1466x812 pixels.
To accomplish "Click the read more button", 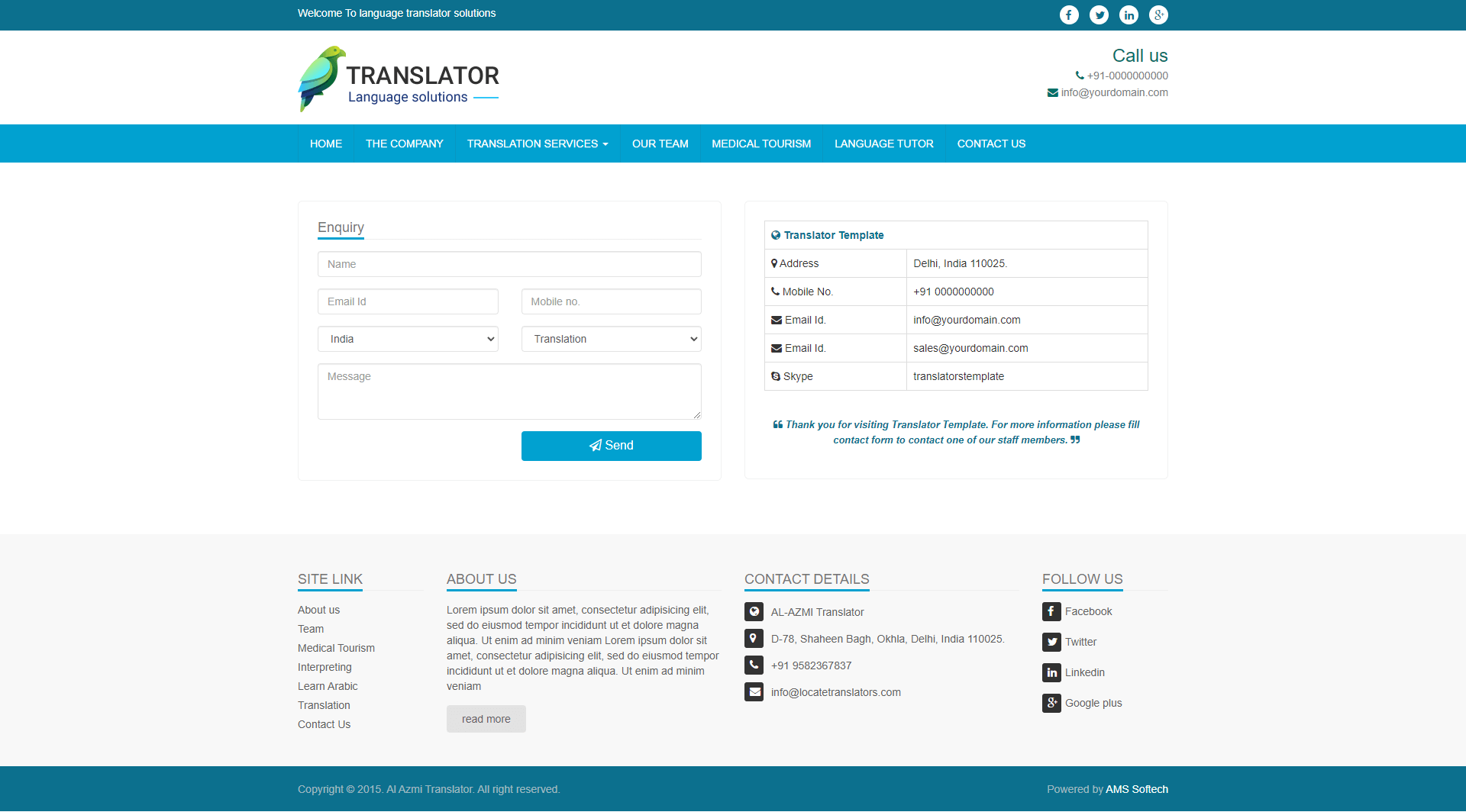I will click(486, 719).
